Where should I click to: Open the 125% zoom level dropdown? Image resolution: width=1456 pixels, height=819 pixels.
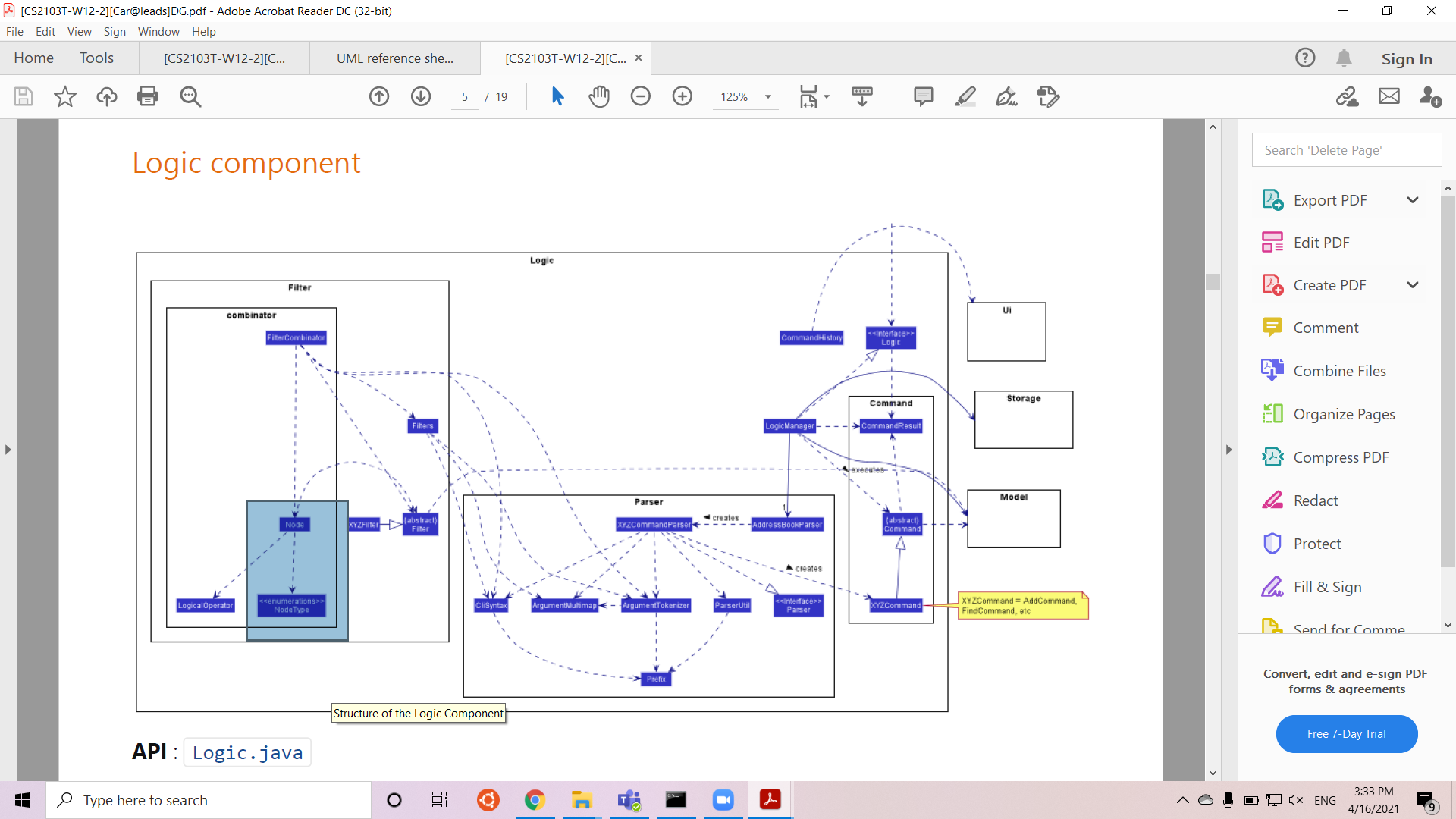767,97
